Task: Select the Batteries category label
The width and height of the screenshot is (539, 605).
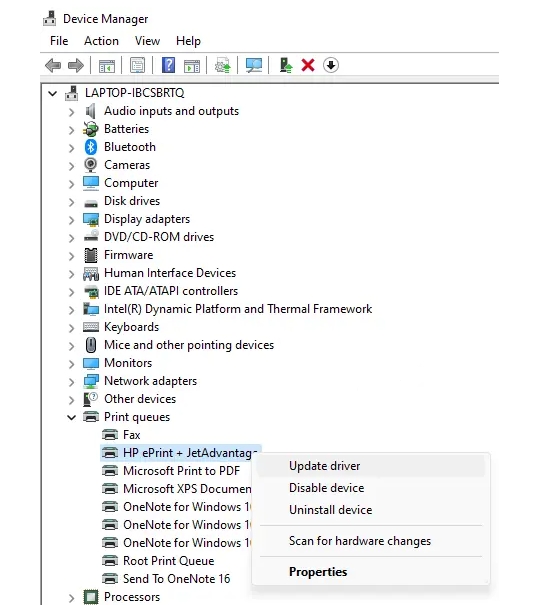Action: 127,129
